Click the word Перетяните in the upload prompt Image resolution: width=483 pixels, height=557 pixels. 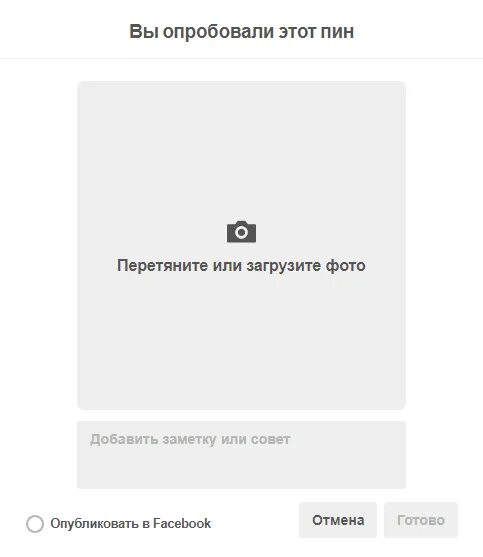[163, 265]
